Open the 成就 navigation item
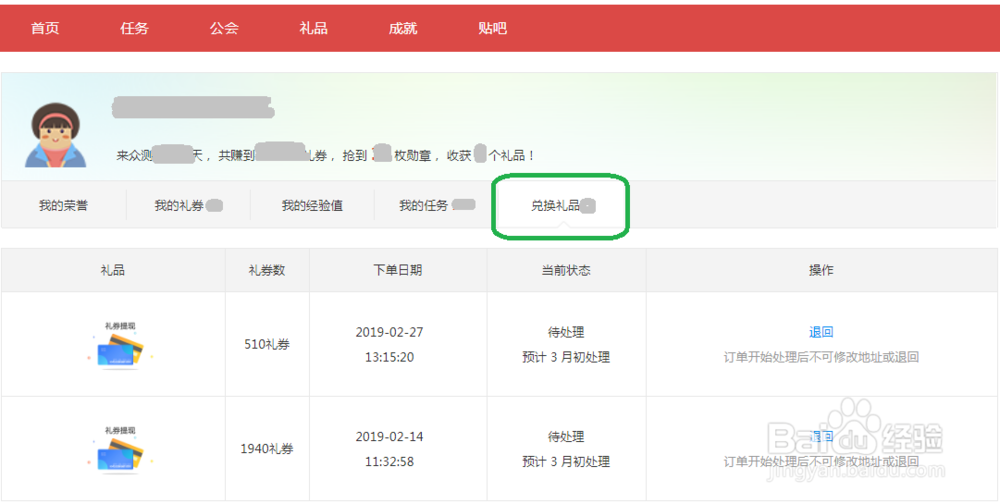The image size is (1000, 504). click(x=403, y=28)
